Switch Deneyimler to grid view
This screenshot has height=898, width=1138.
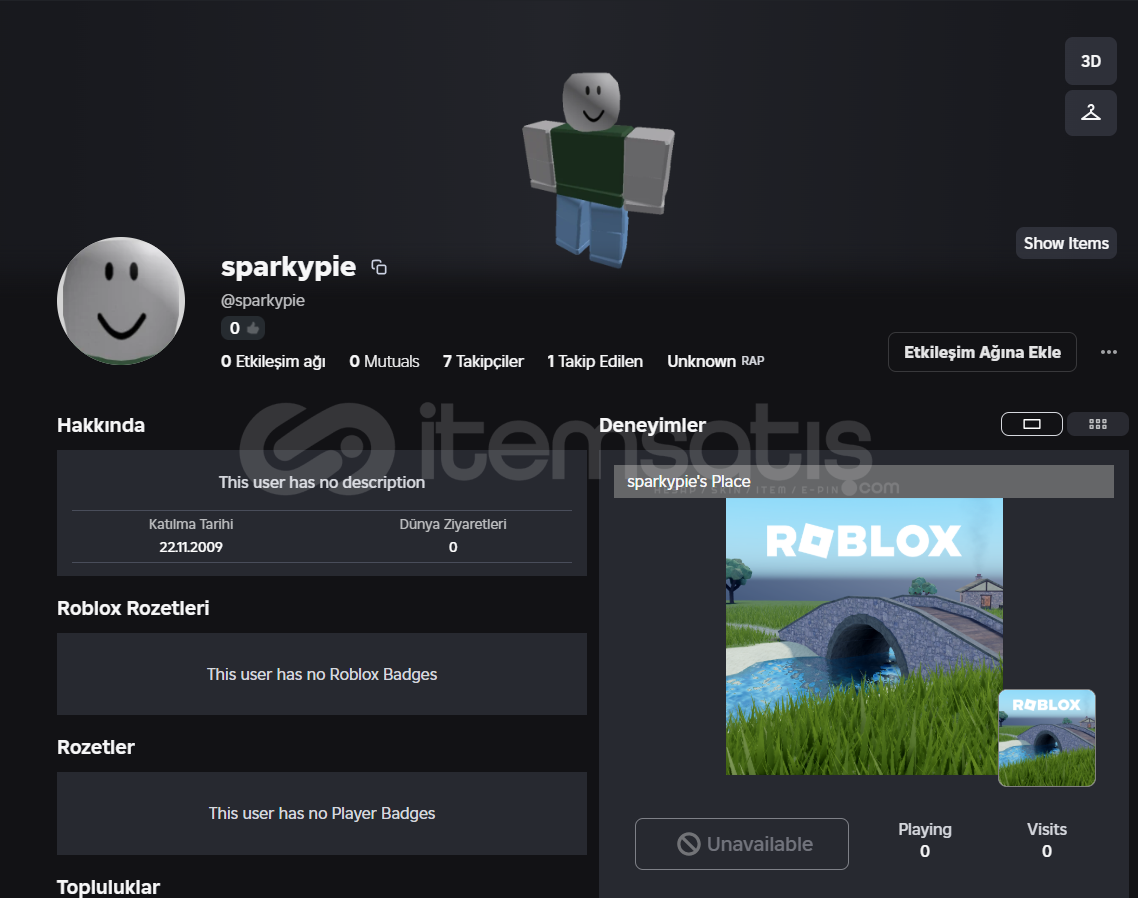click(x=1097, y=424)
